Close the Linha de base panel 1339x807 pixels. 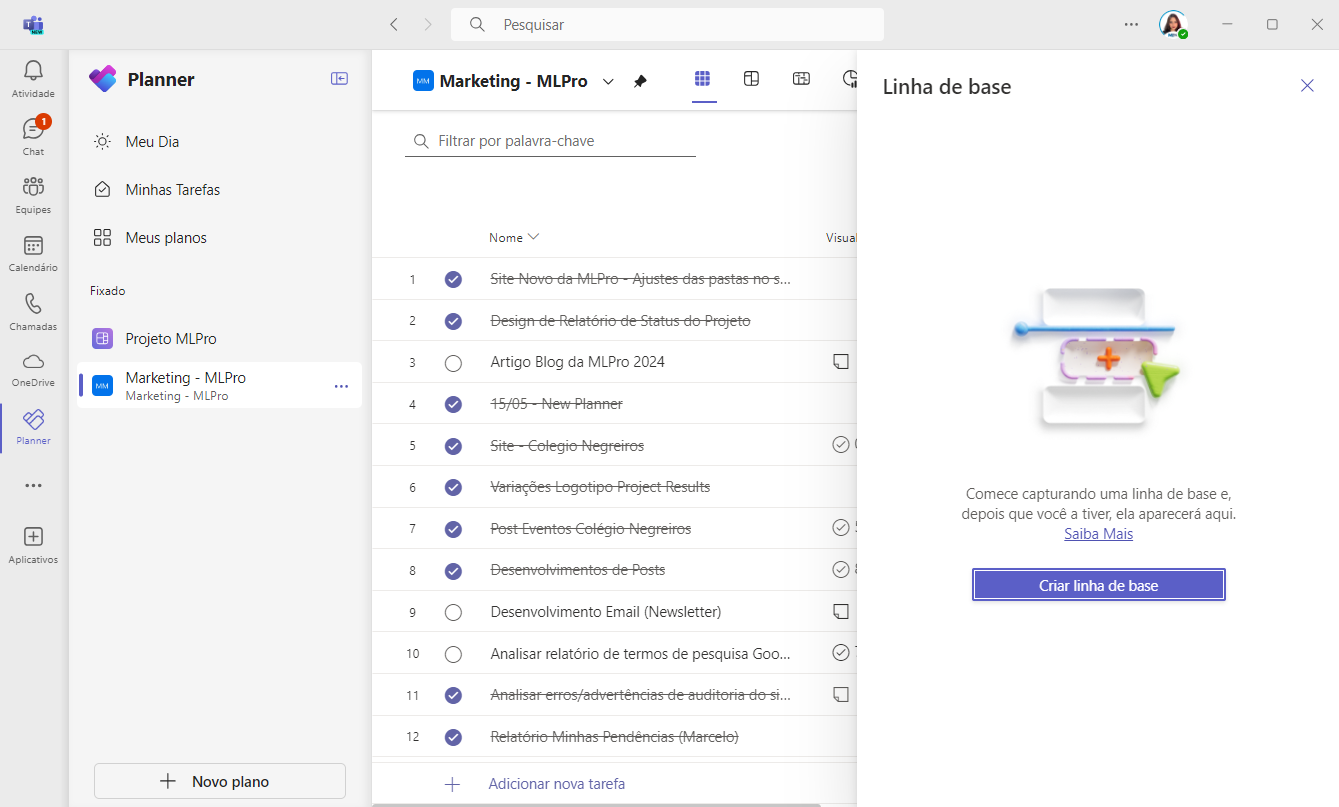click(x=1307, y=86)
